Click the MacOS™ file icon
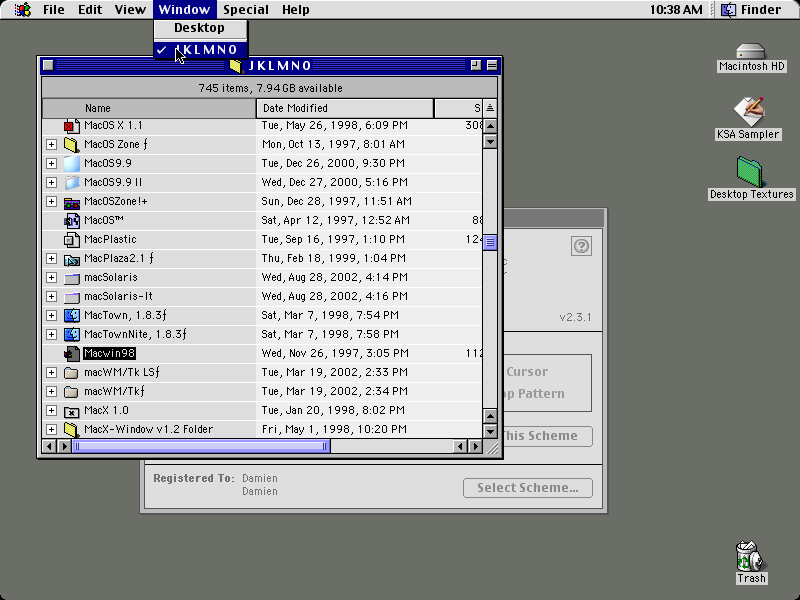This screenshot has height=600, width=800. tap(71, 220)
